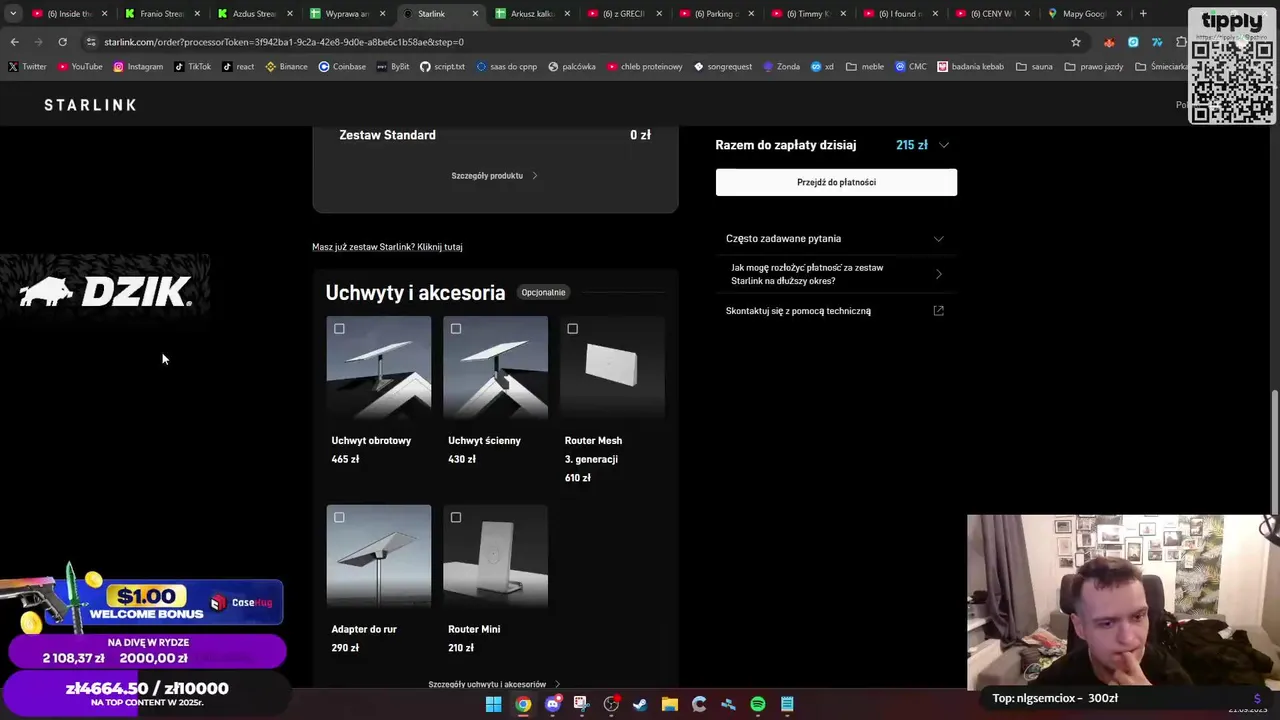Click the Przejdź do płatności button
1280x720 pixels.
(x=836, y=182)
